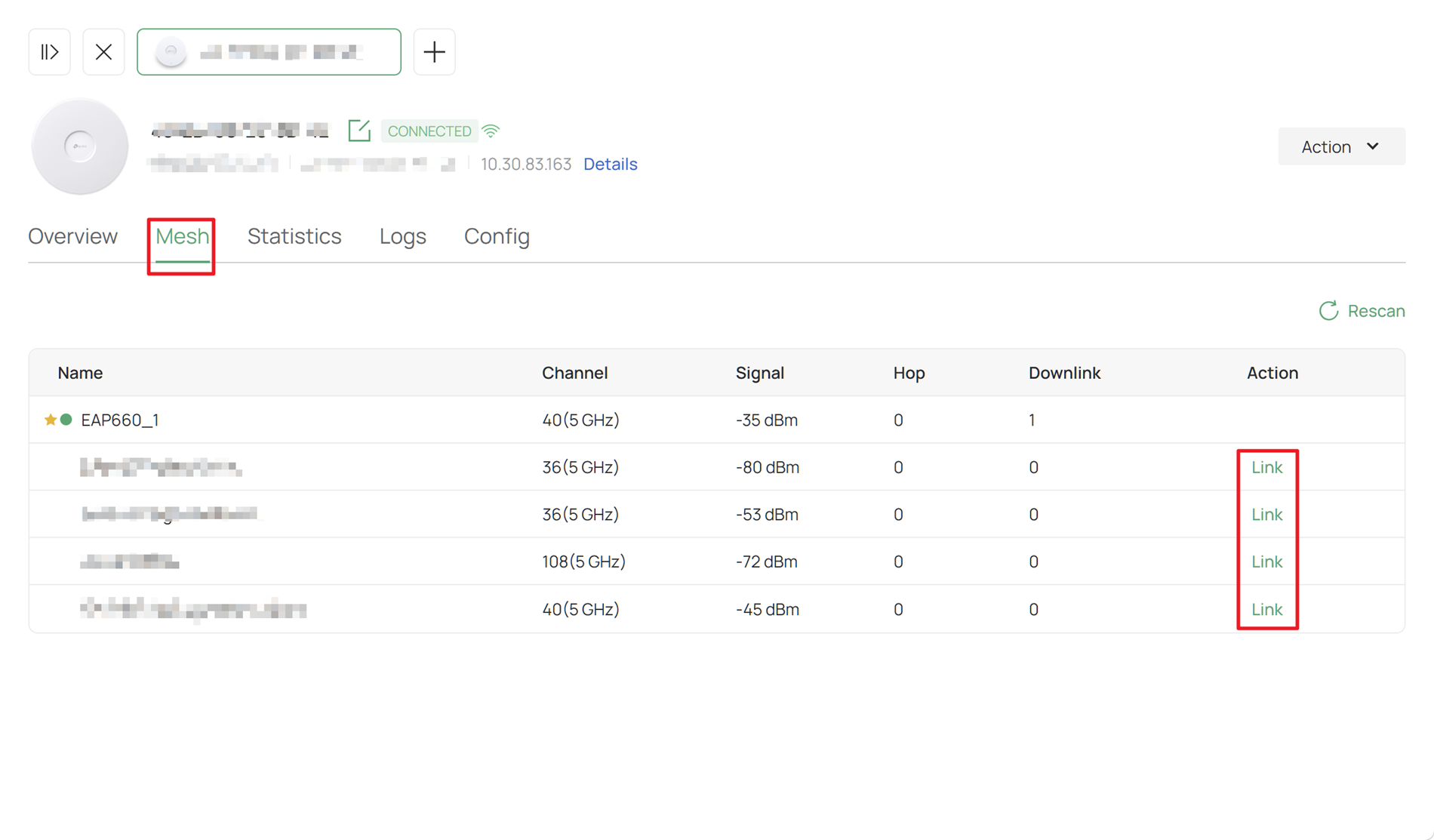Switch to the Mesh tab
This screenshot has height=840, width=1434.
coord(182,236)
